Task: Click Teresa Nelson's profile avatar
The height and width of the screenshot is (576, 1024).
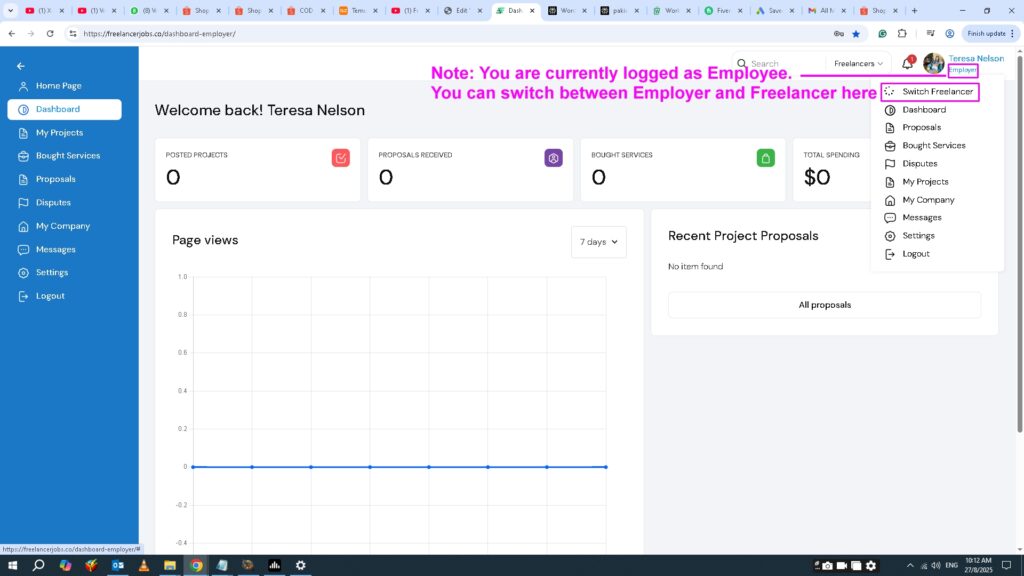Action: pos(934,64)
